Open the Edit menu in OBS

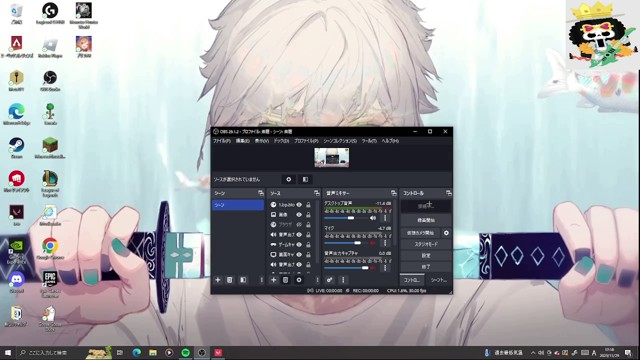242,141
